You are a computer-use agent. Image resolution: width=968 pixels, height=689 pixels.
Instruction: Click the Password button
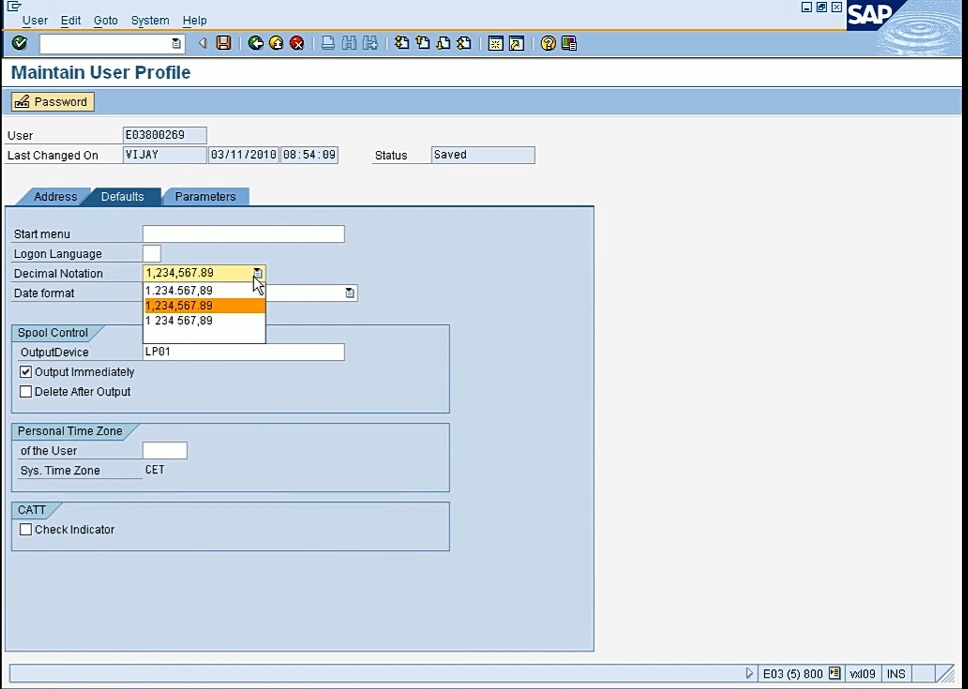coord(52,102)
